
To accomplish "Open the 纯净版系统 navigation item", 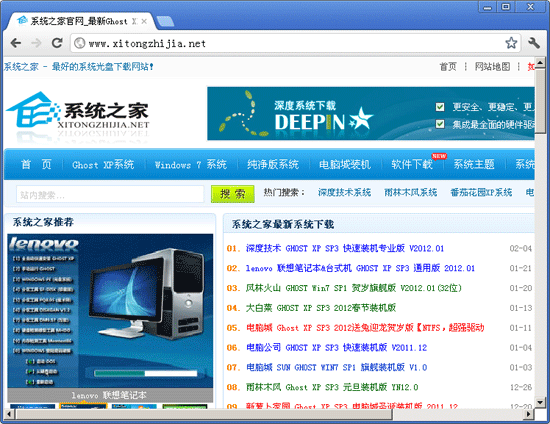I will tap(273, 164).
